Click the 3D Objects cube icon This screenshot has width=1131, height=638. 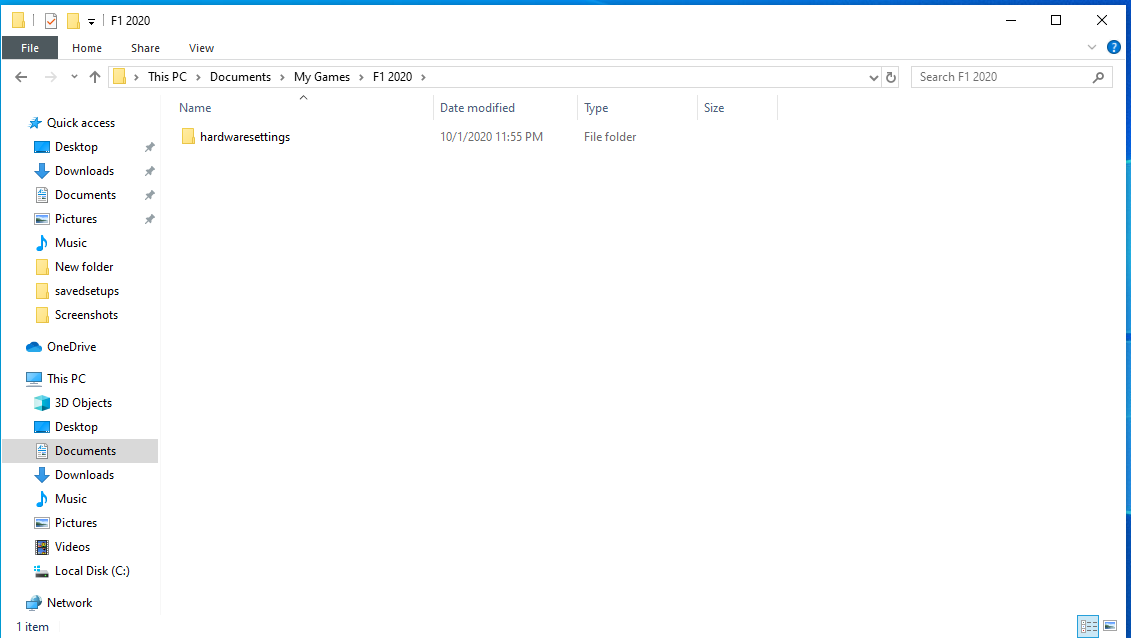coord(42,403)
